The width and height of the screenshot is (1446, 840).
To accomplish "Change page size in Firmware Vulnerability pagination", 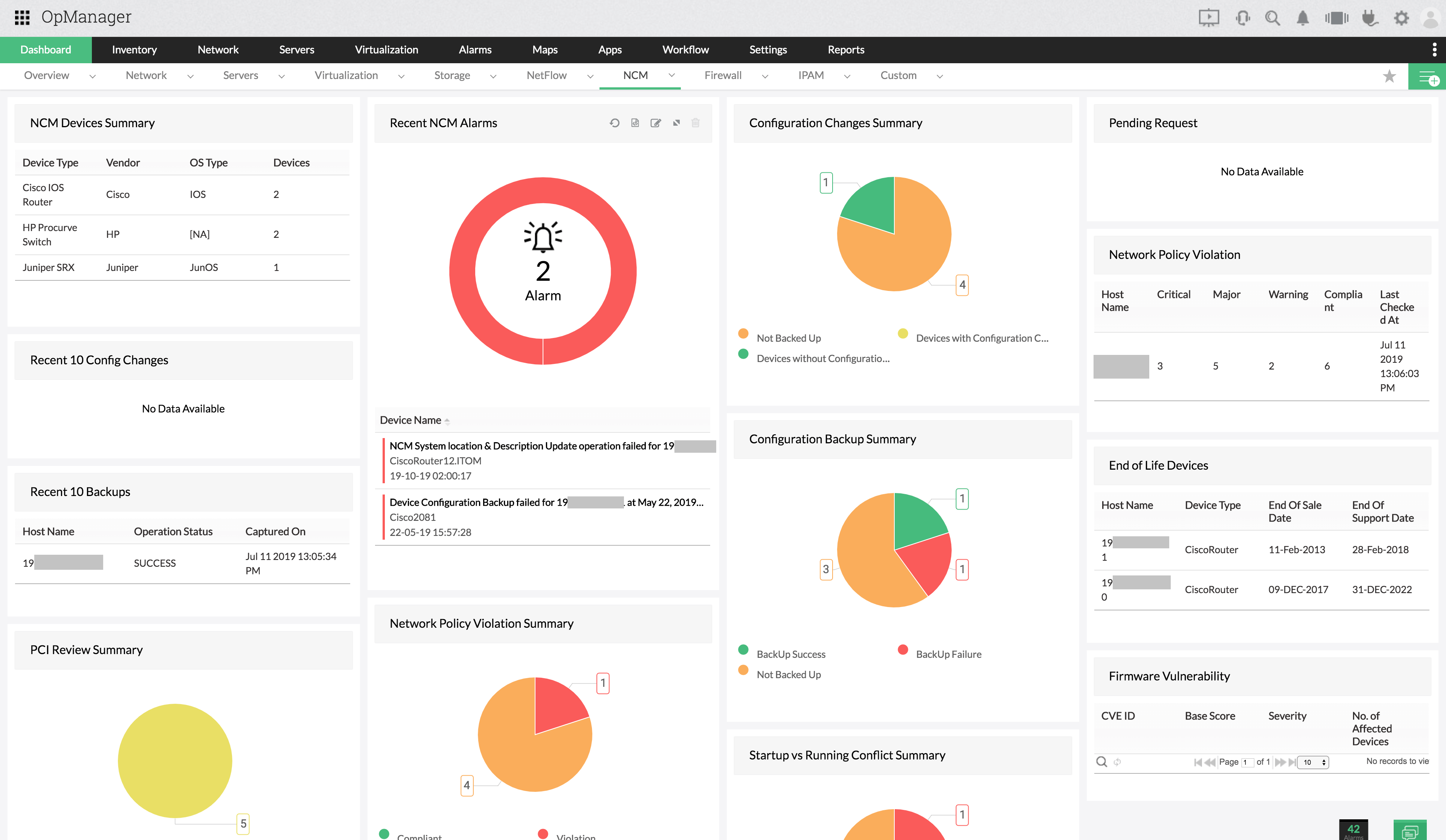I will [x=1313, y=762].
